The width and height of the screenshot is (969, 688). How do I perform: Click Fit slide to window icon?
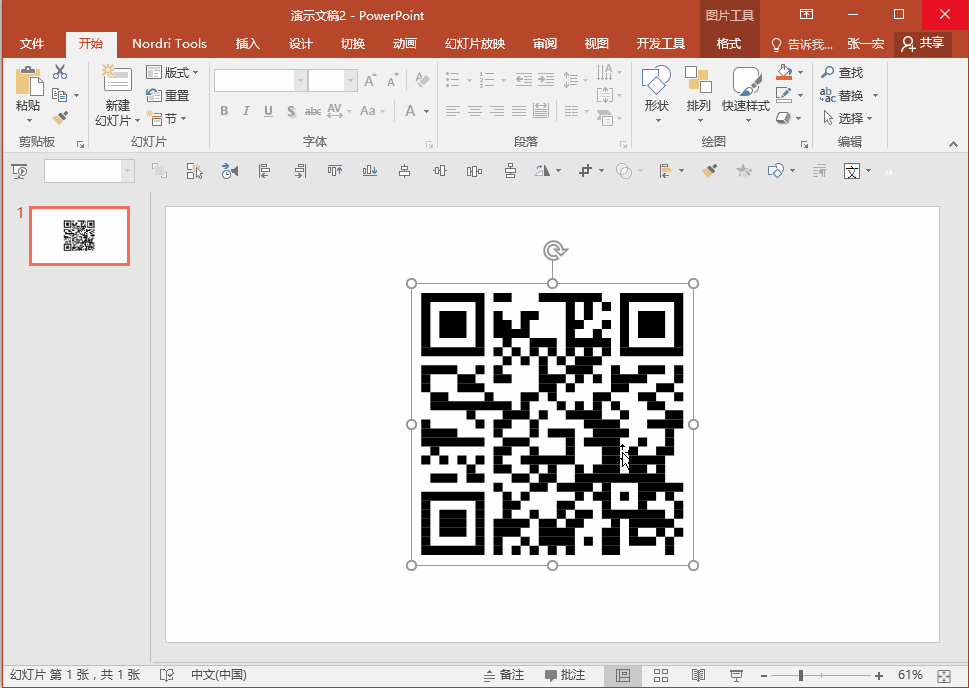944,676
